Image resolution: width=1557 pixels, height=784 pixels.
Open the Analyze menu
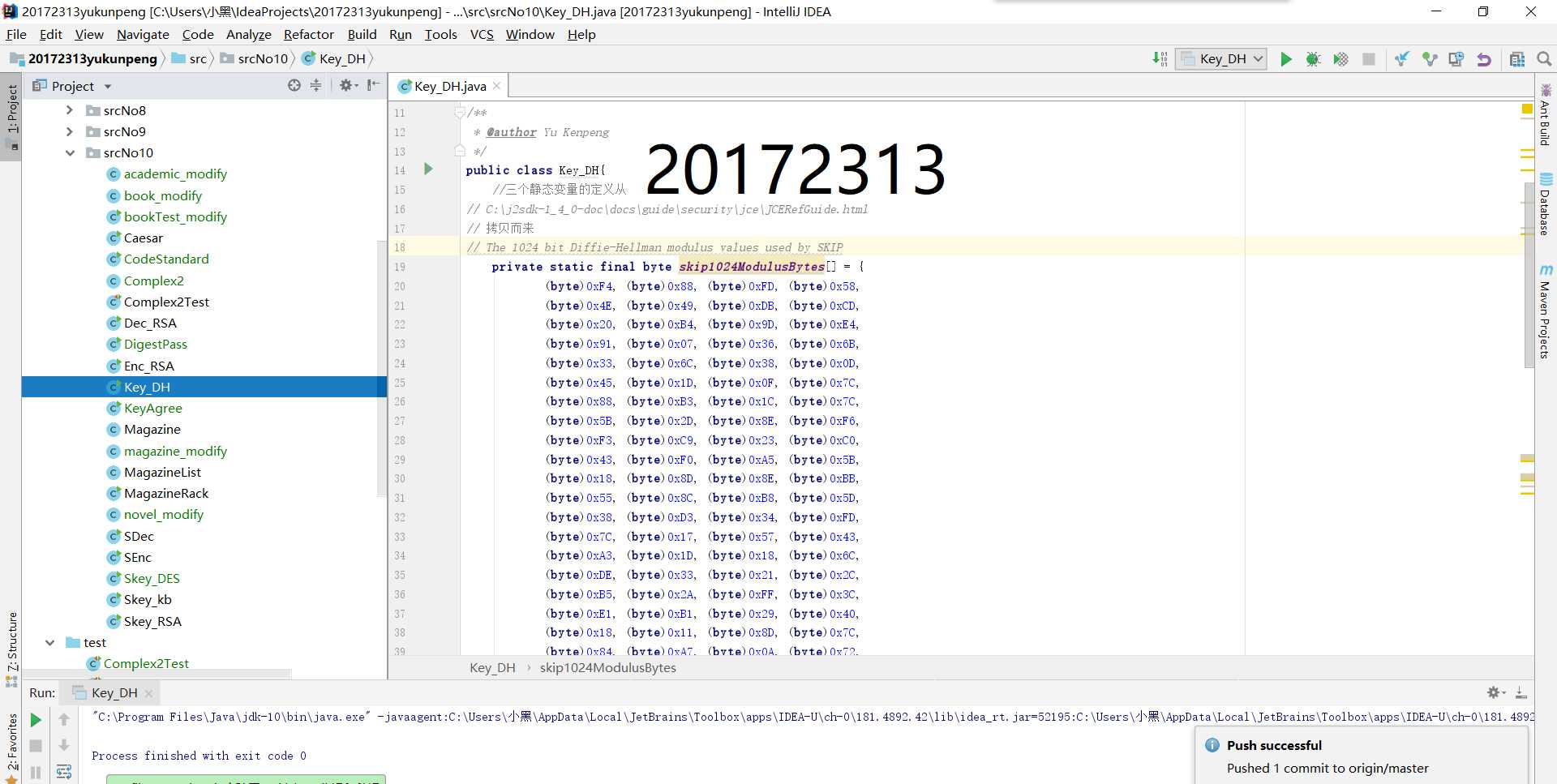(x=248, y=34)
